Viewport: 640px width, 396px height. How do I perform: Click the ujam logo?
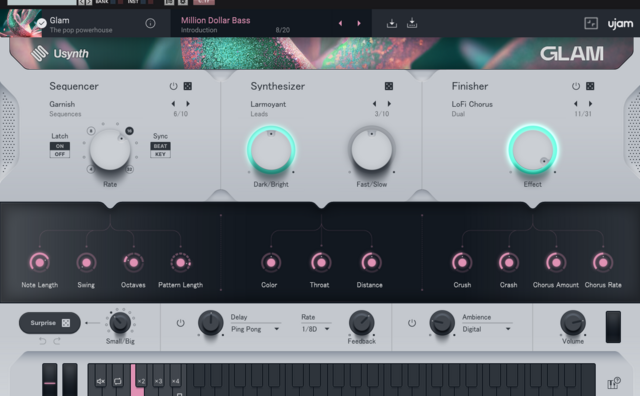coord(620,24)
